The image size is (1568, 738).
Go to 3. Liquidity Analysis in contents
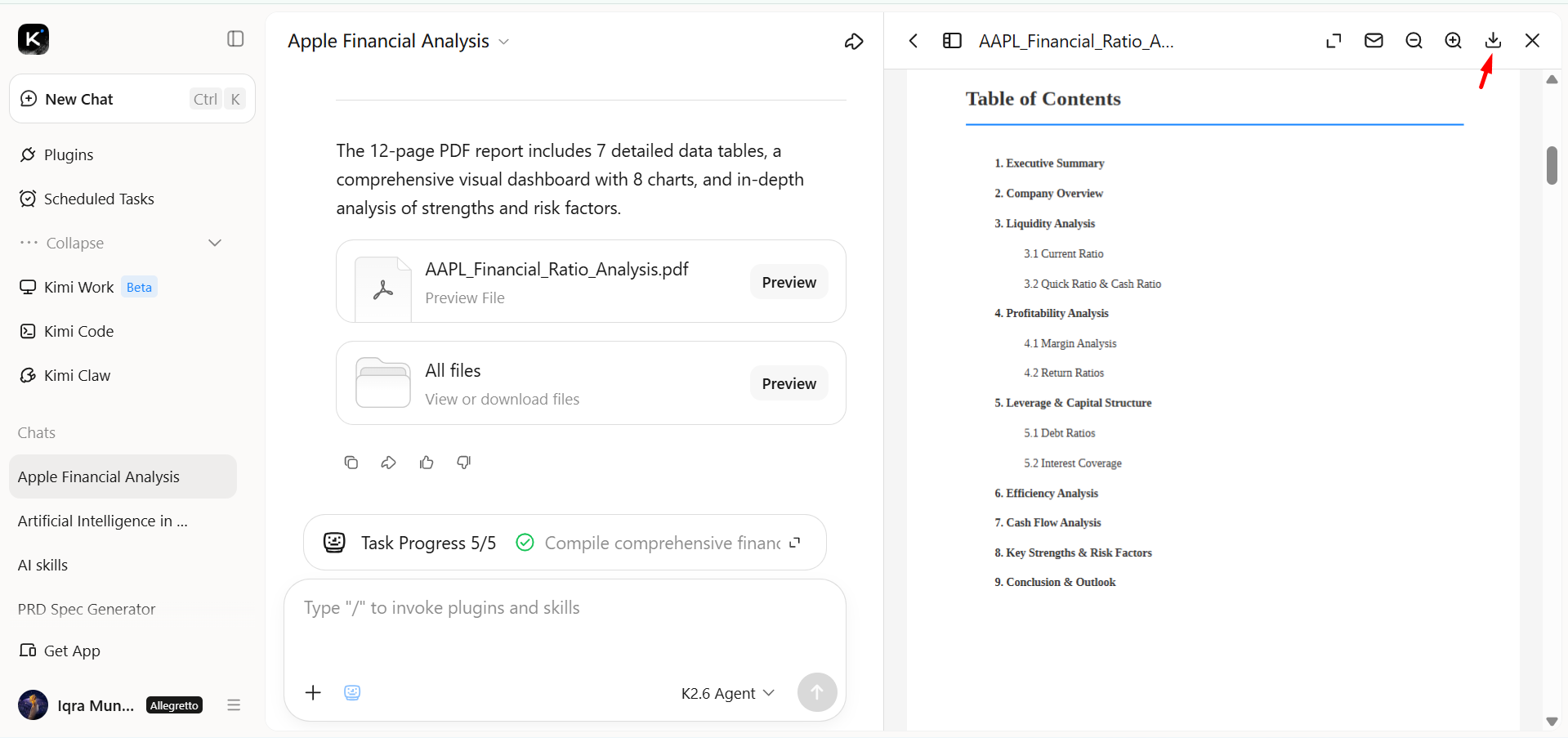tap(1044, 224)
